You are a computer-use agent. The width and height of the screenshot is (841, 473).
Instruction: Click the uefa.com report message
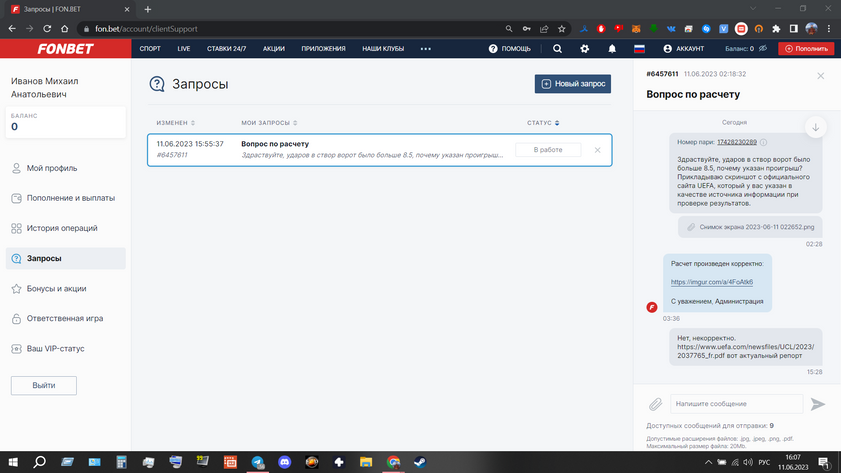(x=746, y=347)
